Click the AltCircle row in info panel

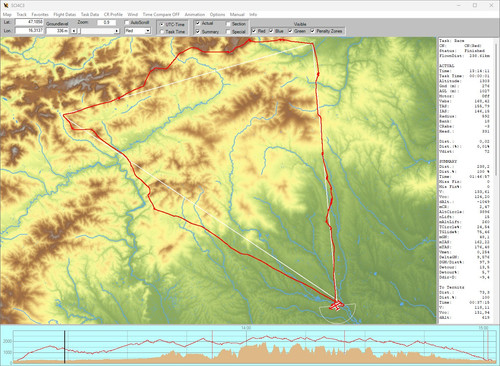point(465,212)
